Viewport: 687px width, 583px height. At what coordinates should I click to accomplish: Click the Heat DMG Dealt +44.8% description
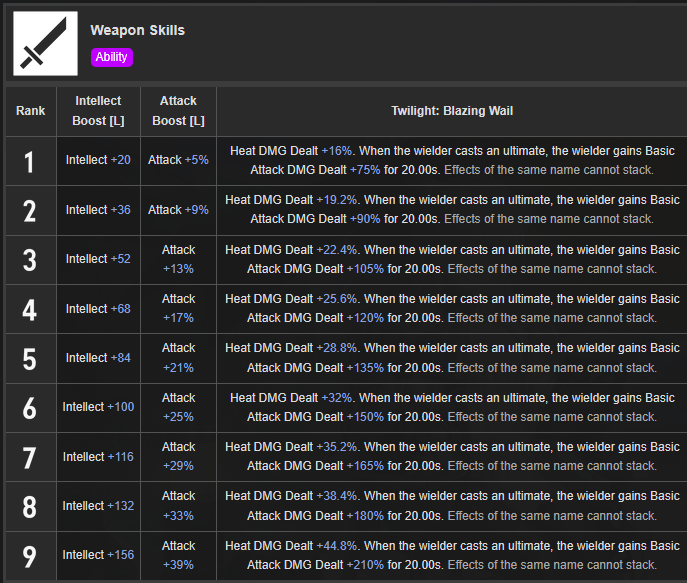(x=452, y=556)
